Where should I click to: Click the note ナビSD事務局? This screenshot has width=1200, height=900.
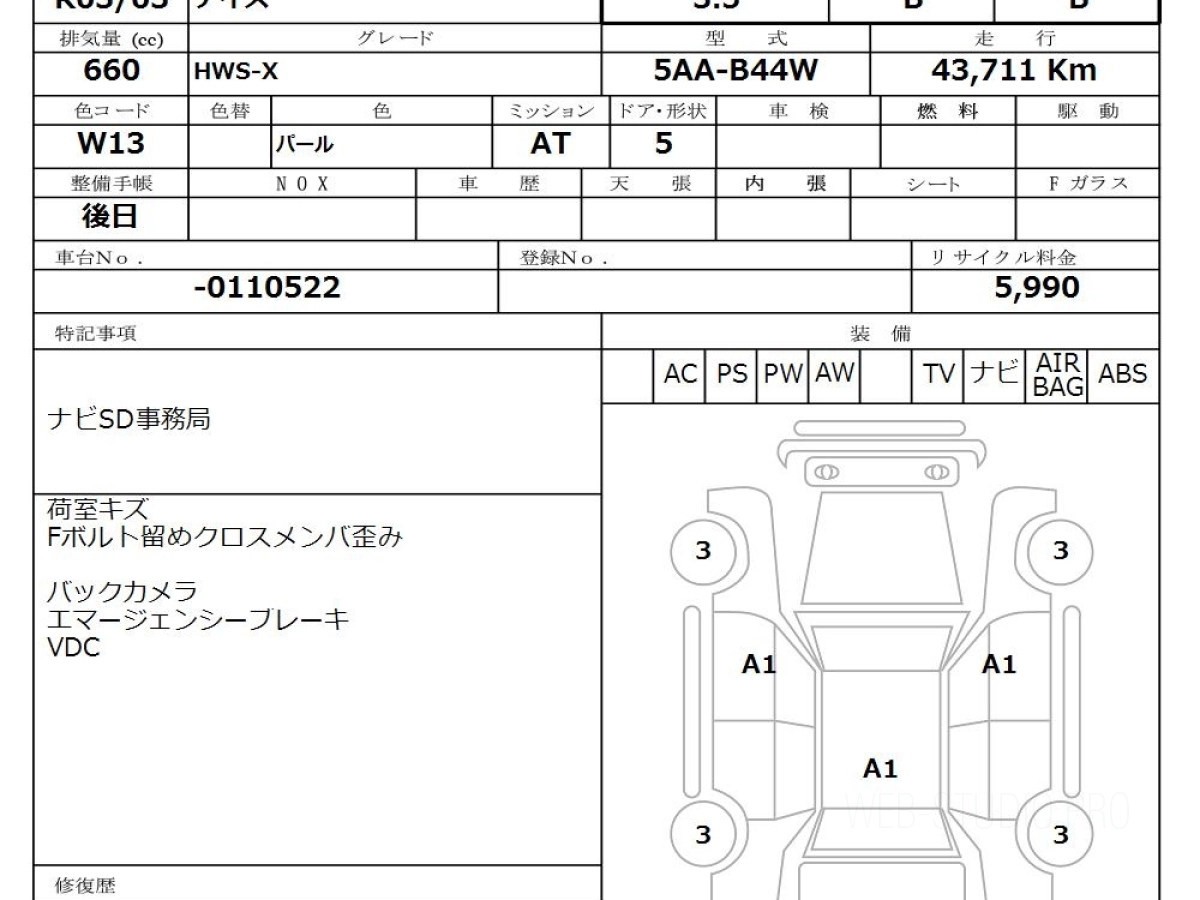[x=129, y=419]
